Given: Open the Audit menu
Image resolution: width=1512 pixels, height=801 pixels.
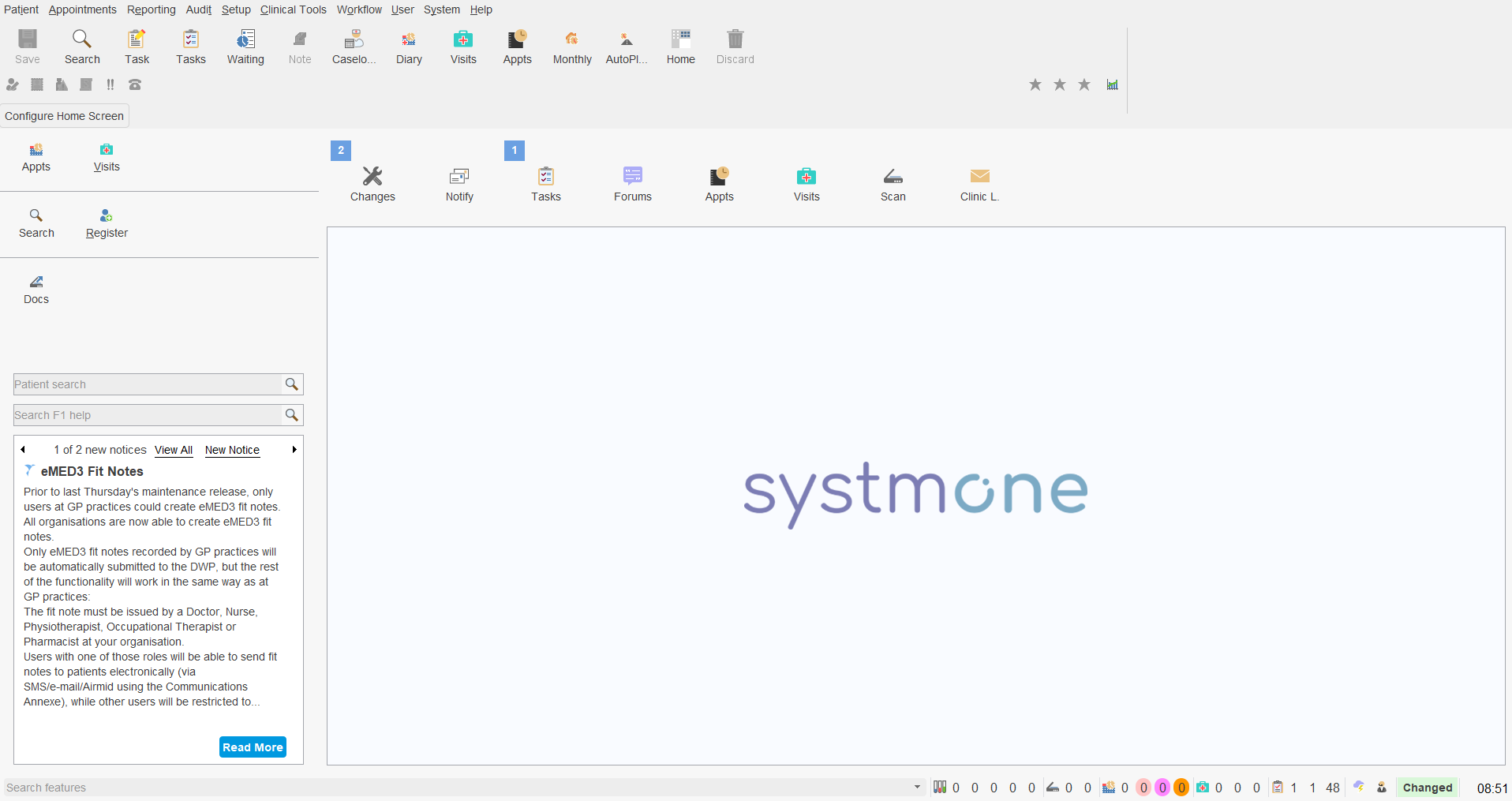Looking at the screenshot, I should point(199,9).
